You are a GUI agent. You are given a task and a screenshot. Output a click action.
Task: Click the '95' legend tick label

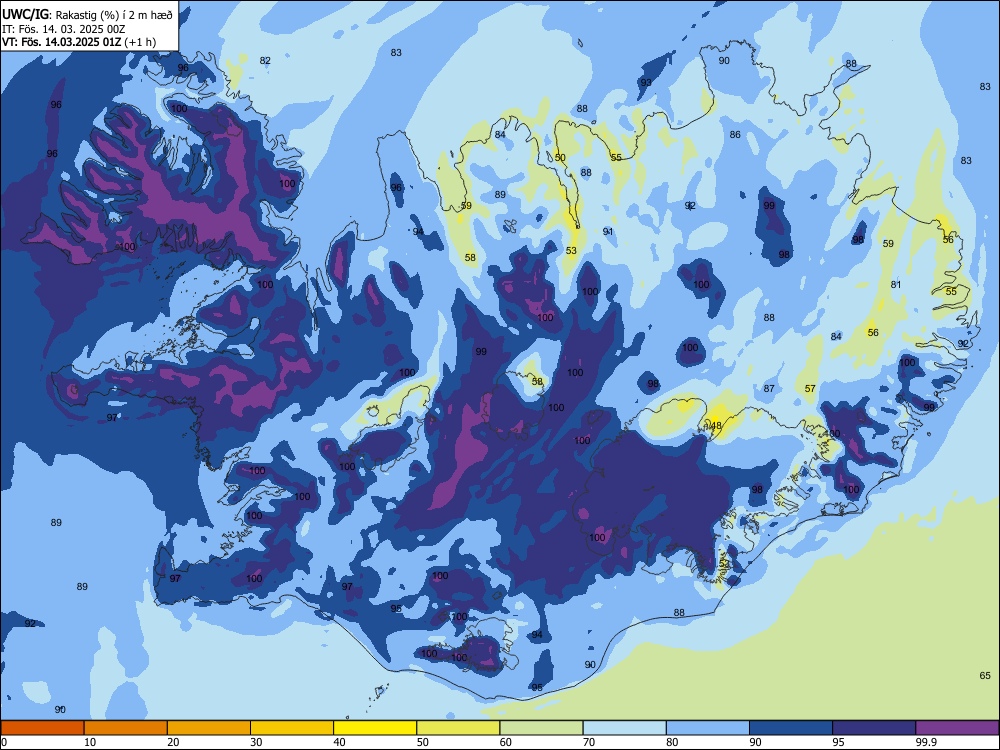pos(838,742)
